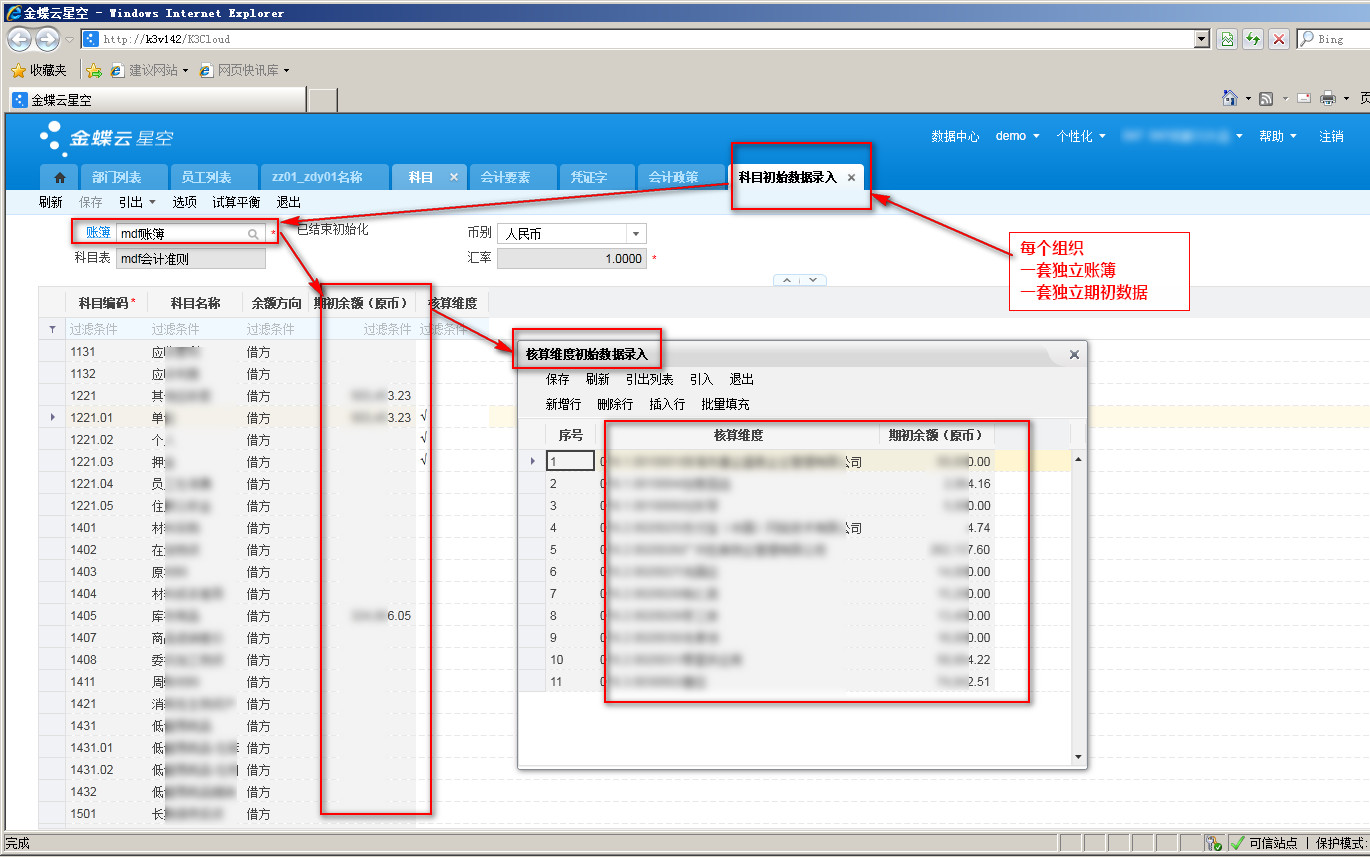Click the 收藏夹 favorites star
The height and width of the screenshot is (858, 1370).
click(x=18, y=70)
